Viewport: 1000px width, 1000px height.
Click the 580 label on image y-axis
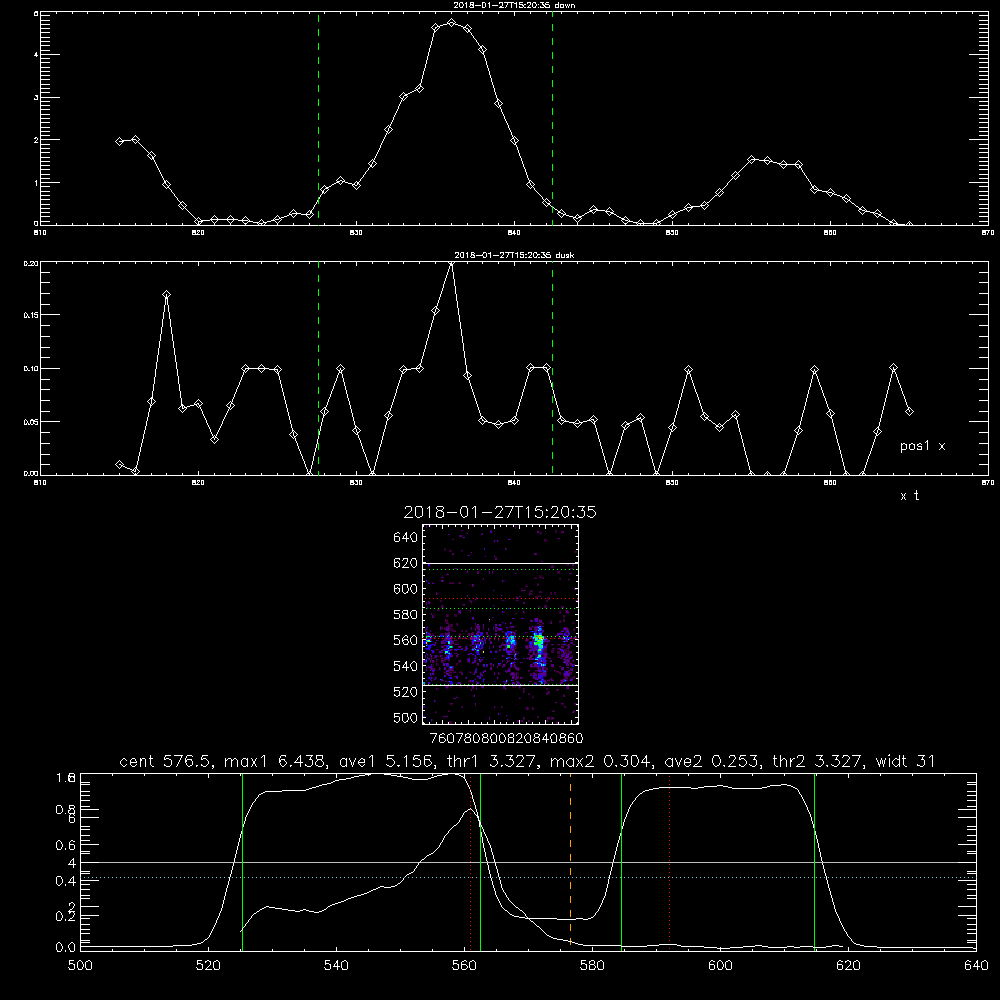405,614
